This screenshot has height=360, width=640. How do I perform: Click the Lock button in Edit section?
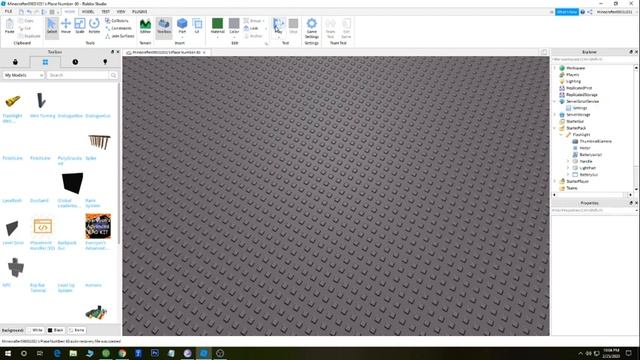click(x=251, y=28)
